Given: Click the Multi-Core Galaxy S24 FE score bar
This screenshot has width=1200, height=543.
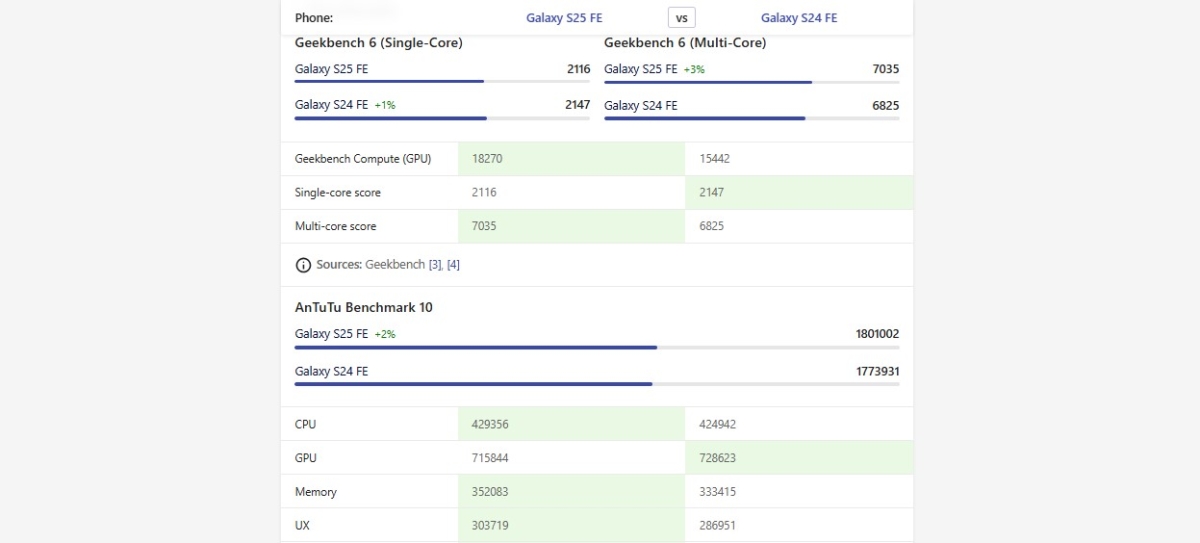Looking at the screenshot, I should 752,118.
